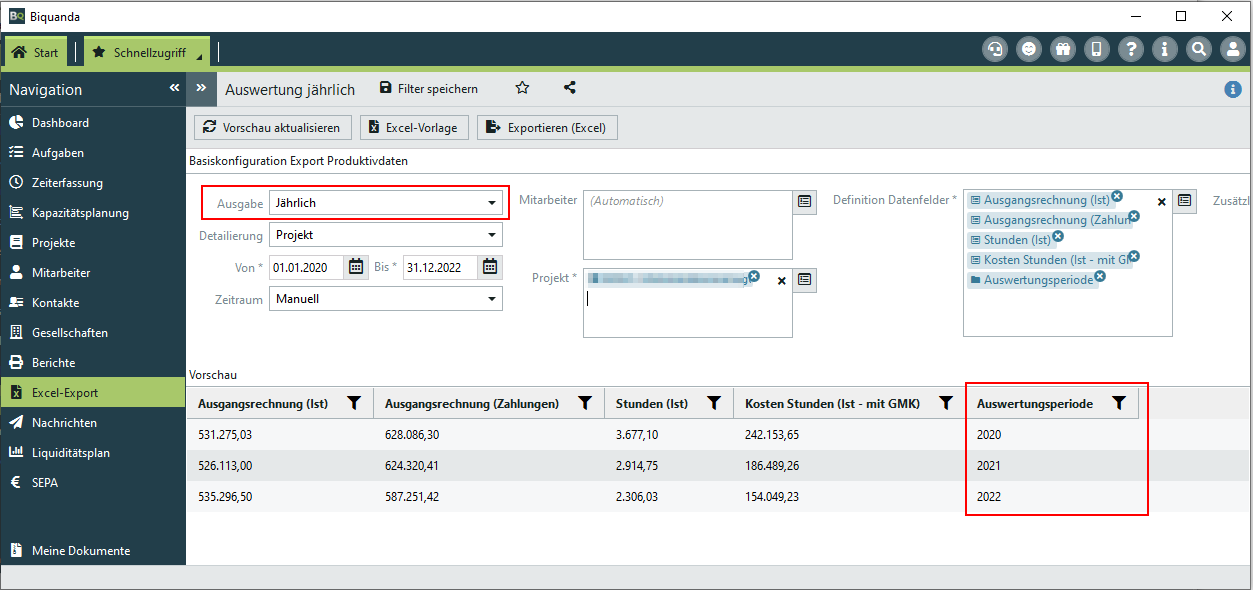Open the support headset icon

(994, 49)
